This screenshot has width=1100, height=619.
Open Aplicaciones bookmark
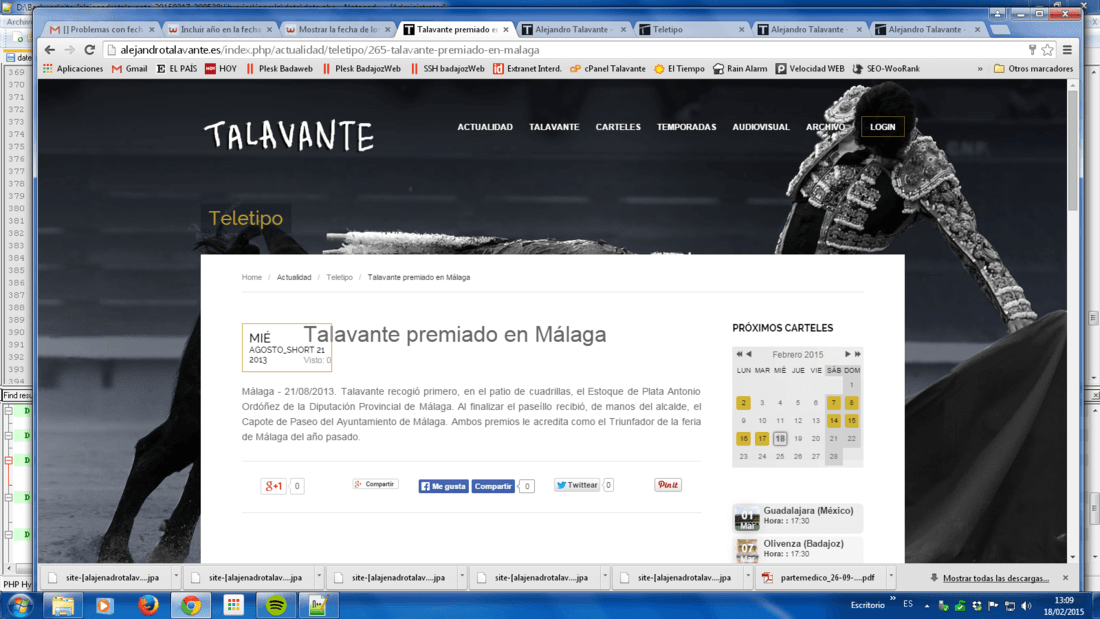tap(73, 69)
